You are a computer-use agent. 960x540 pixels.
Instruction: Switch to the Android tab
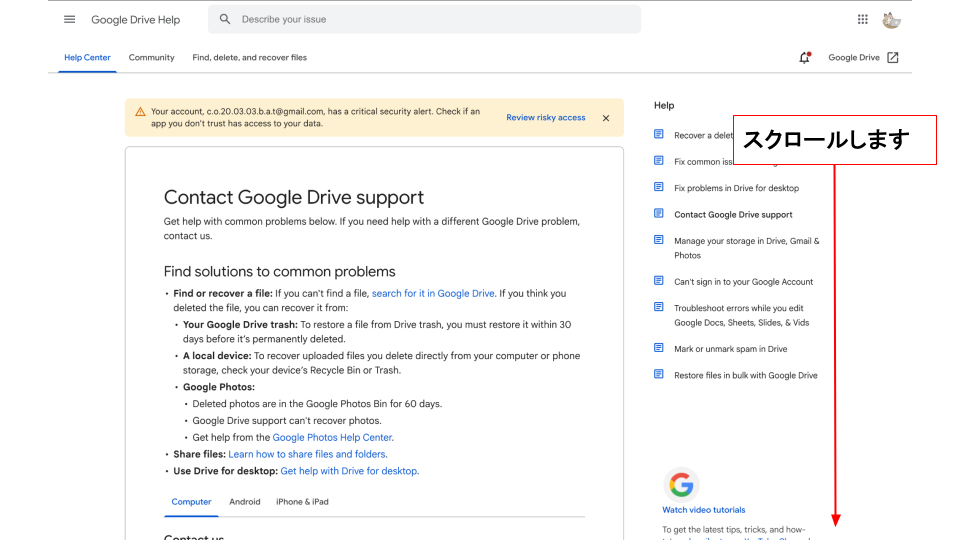click(244, 502)
